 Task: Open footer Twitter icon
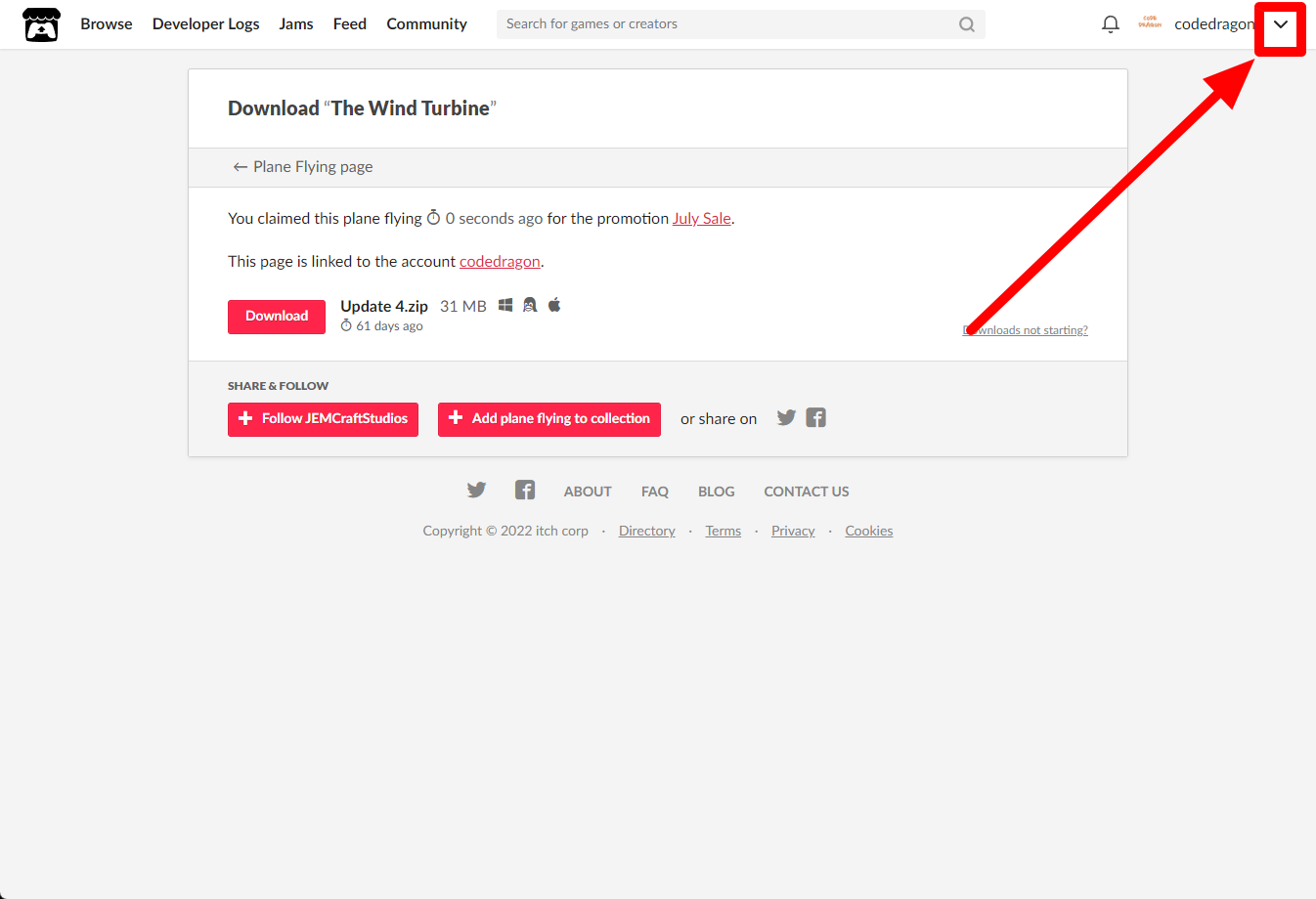(x=476, y=491)
